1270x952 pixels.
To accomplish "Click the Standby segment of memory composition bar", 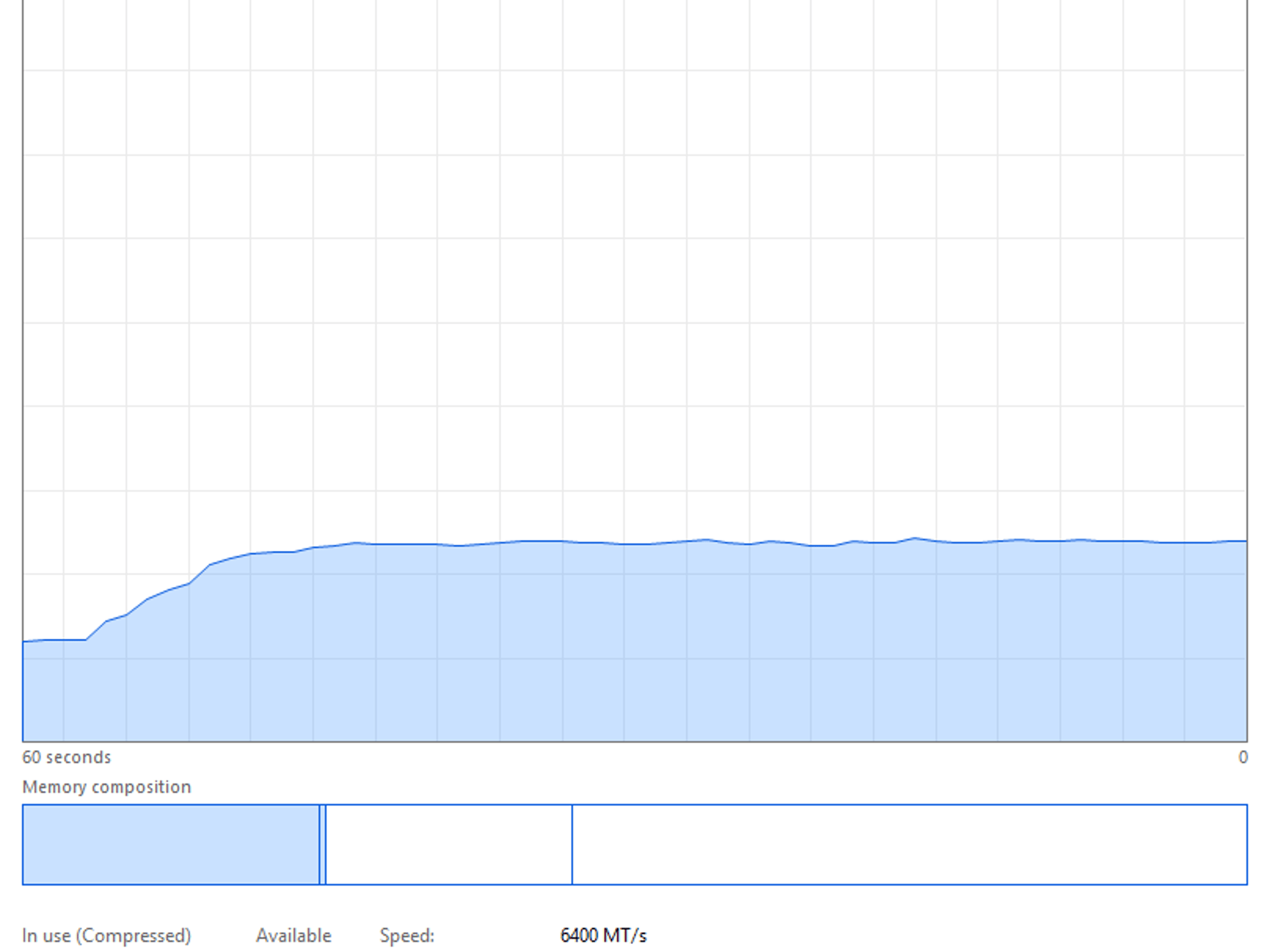I will point(448,844).
